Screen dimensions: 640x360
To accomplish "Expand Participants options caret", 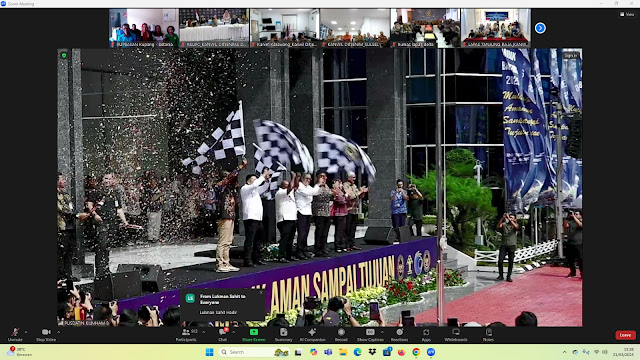I will coord(204,332).
